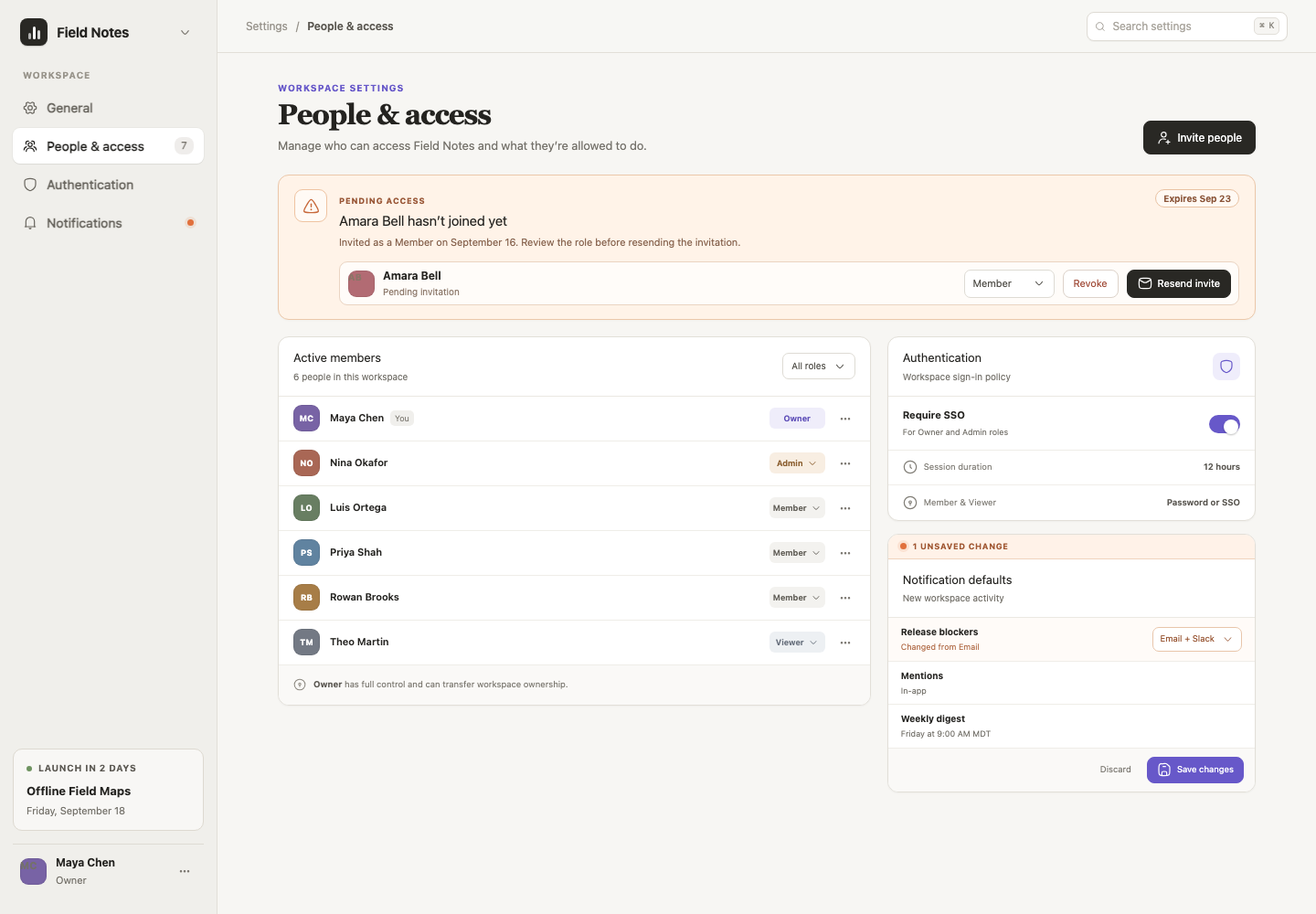Discard the unsaved notification change
Screen dimensions: 1316x914
pos(1115,770)
